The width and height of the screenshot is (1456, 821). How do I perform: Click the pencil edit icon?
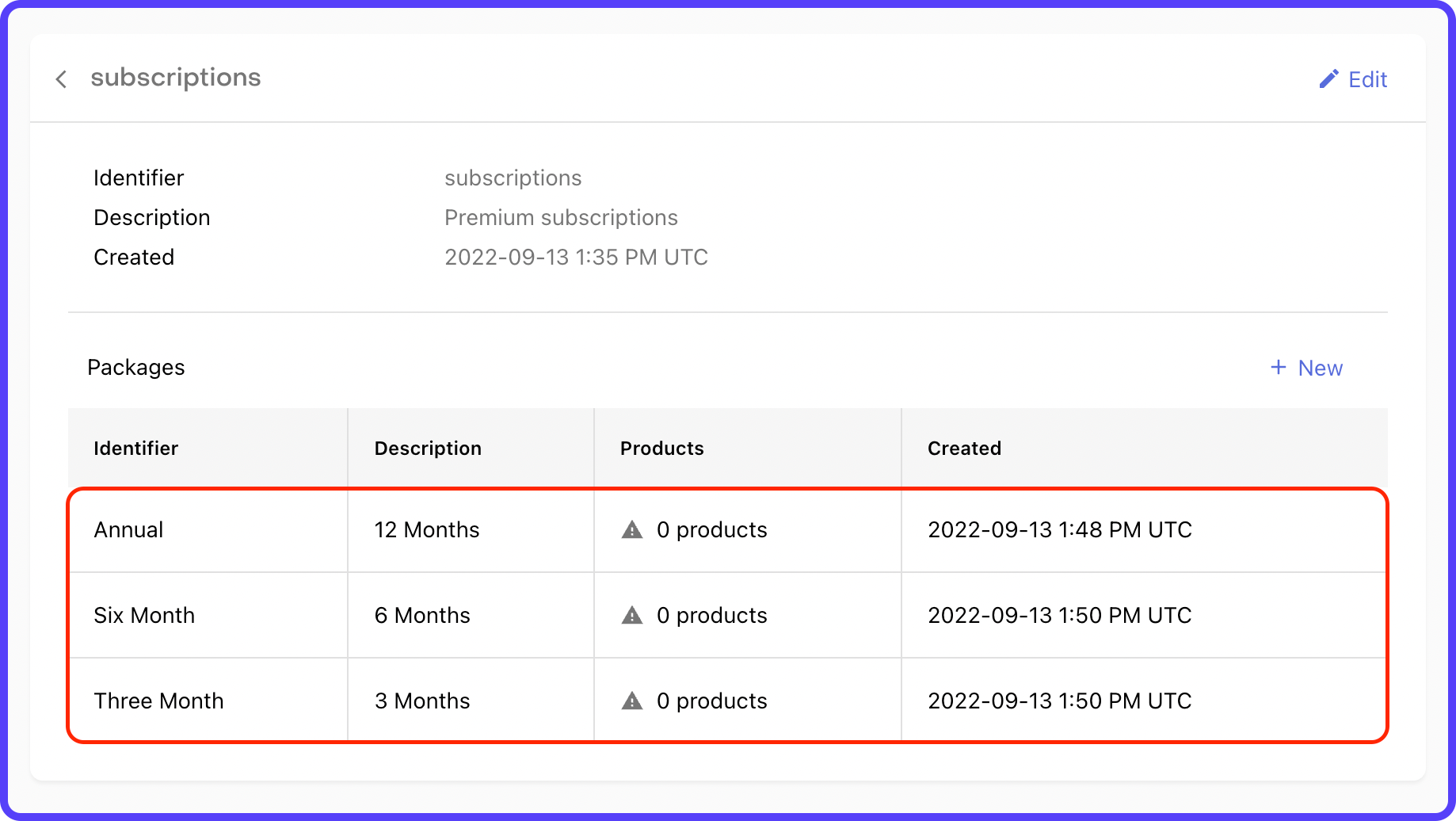coord(1328,79)
